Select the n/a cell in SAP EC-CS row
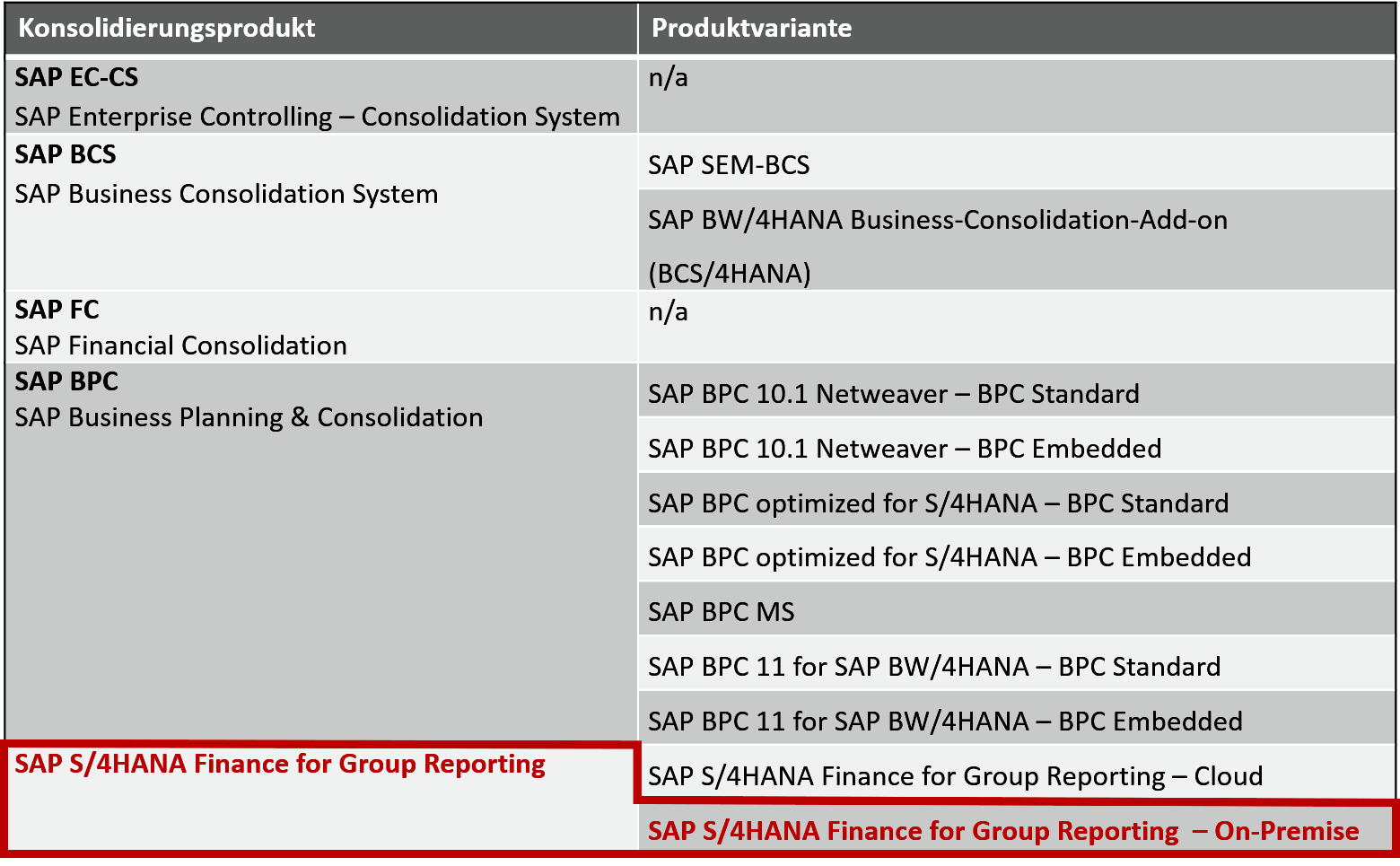The height and width of the screenshot is (866, 1400). click(x=669, y=78)
